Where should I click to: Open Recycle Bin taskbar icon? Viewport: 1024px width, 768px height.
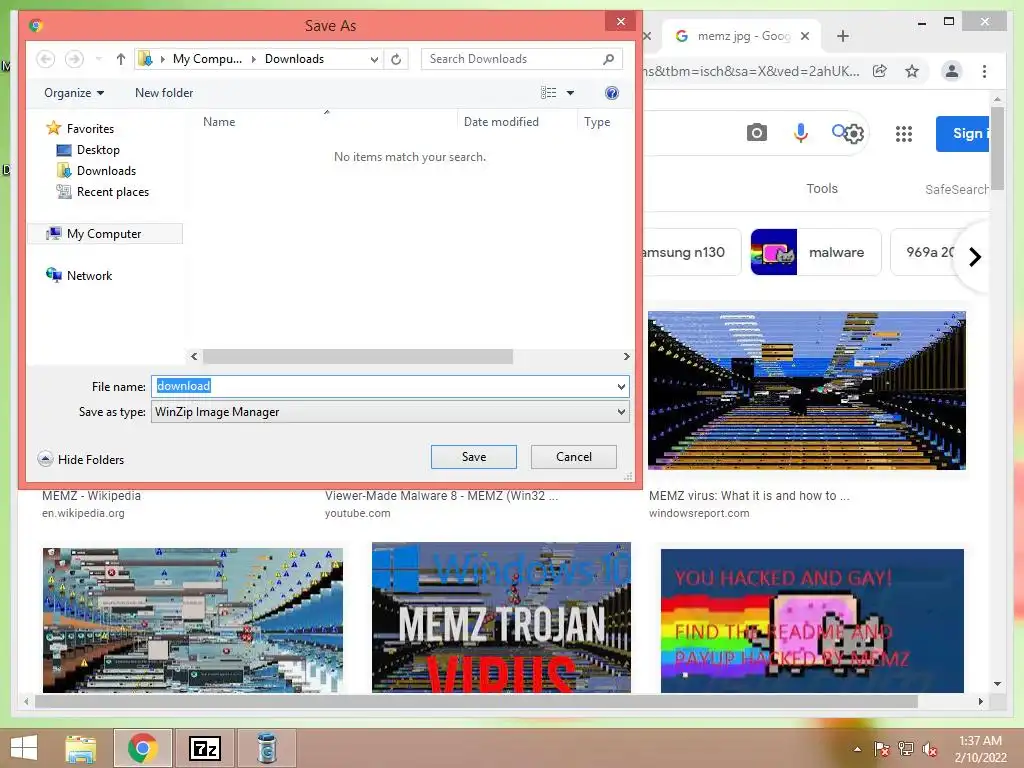267,748
